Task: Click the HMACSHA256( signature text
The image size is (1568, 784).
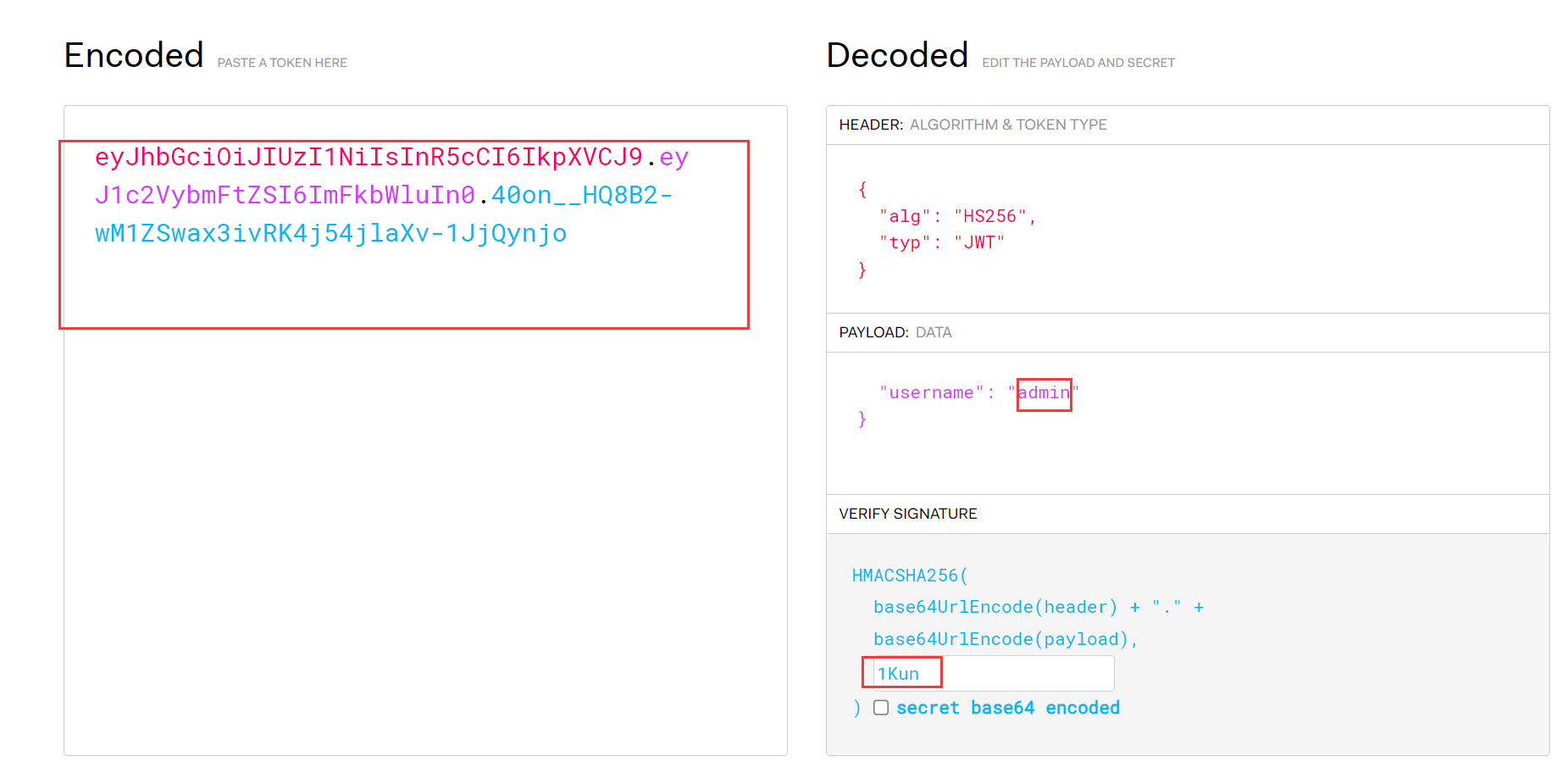Action: [910, 575]
